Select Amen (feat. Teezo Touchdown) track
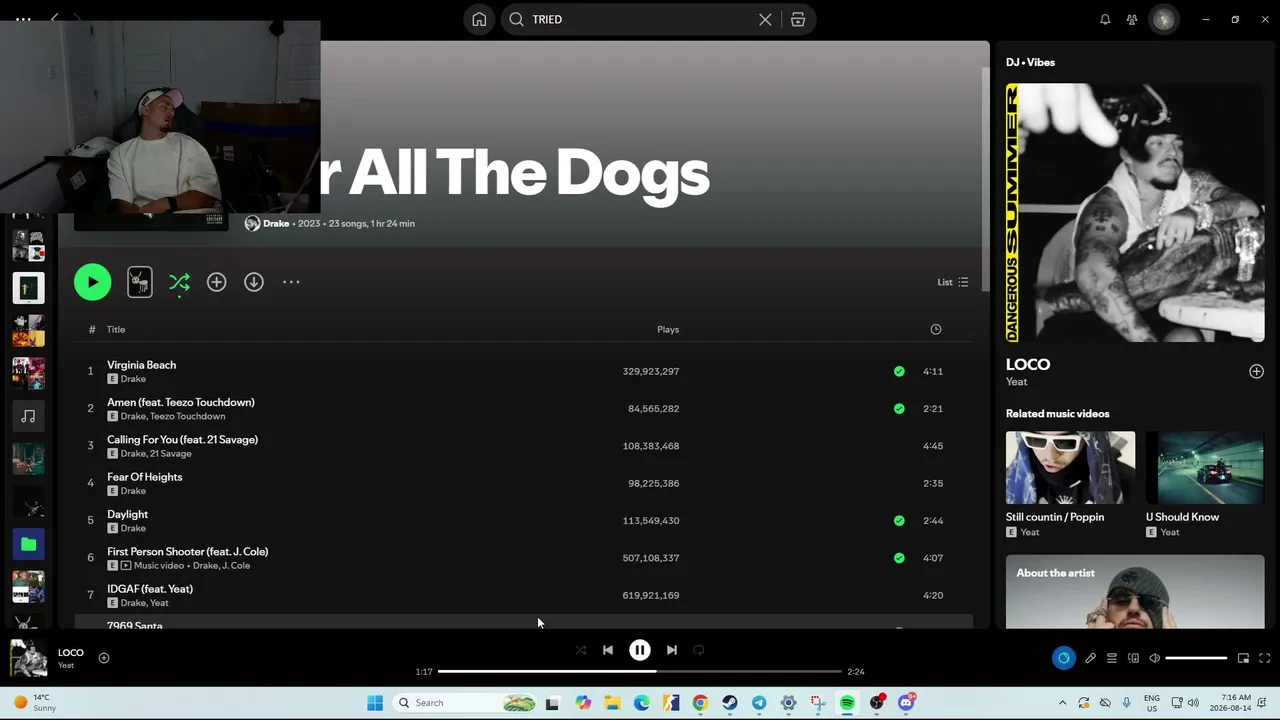The width and height of the screenshot is (1280, 720). [x=181, y=402]
